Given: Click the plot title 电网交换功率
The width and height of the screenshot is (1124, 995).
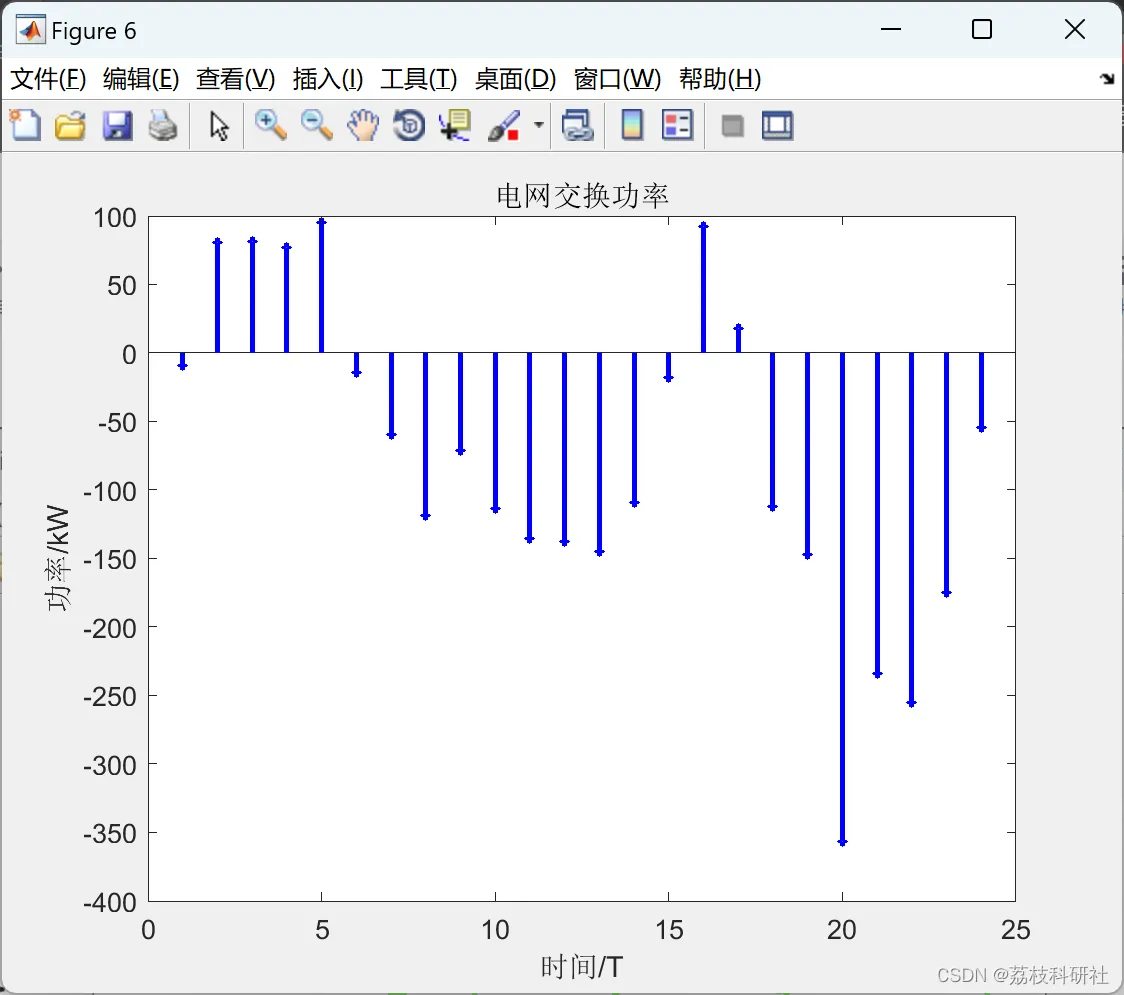Looking at the screenshot, I should click(x=582, y=196).
